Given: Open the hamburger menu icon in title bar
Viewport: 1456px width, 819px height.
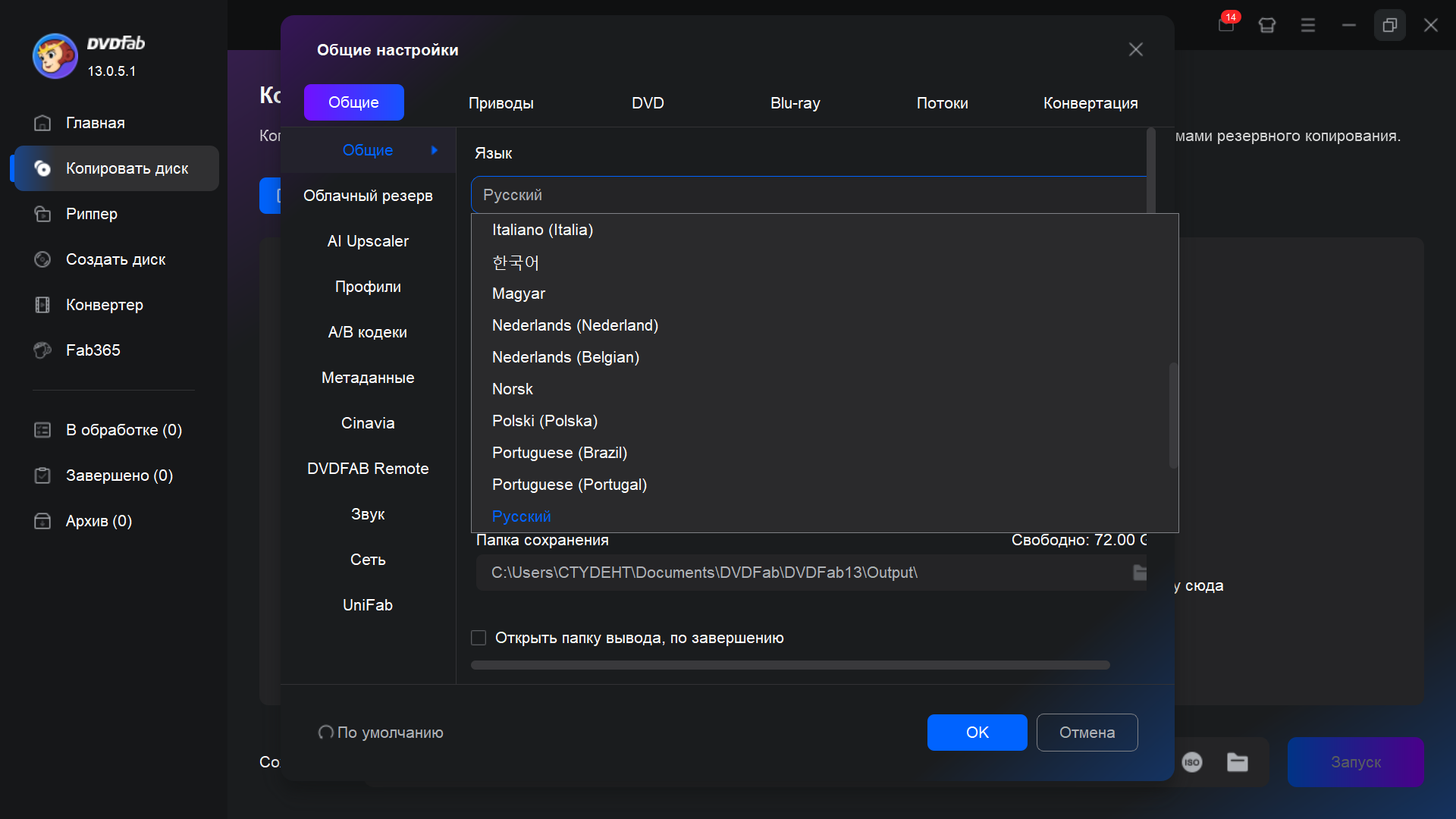Looking at the screenshot, I should (x=1308, y=25).
